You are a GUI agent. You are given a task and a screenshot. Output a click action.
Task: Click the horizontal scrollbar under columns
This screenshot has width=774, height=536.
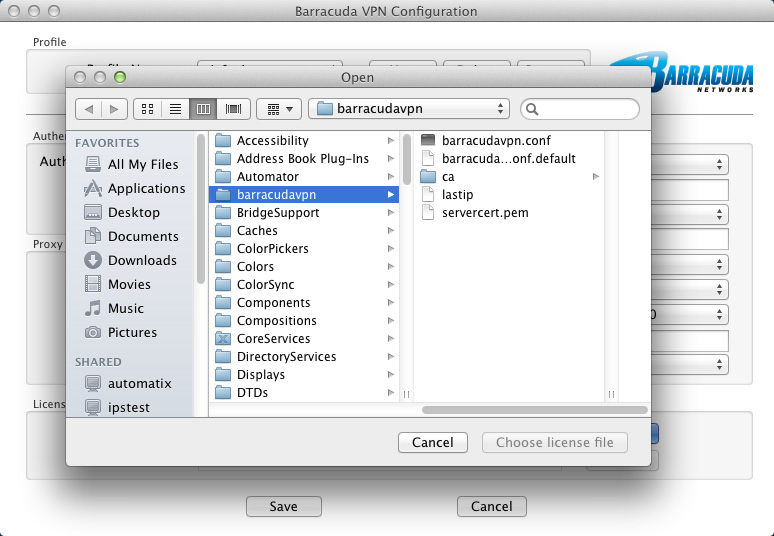click(535, 410)
